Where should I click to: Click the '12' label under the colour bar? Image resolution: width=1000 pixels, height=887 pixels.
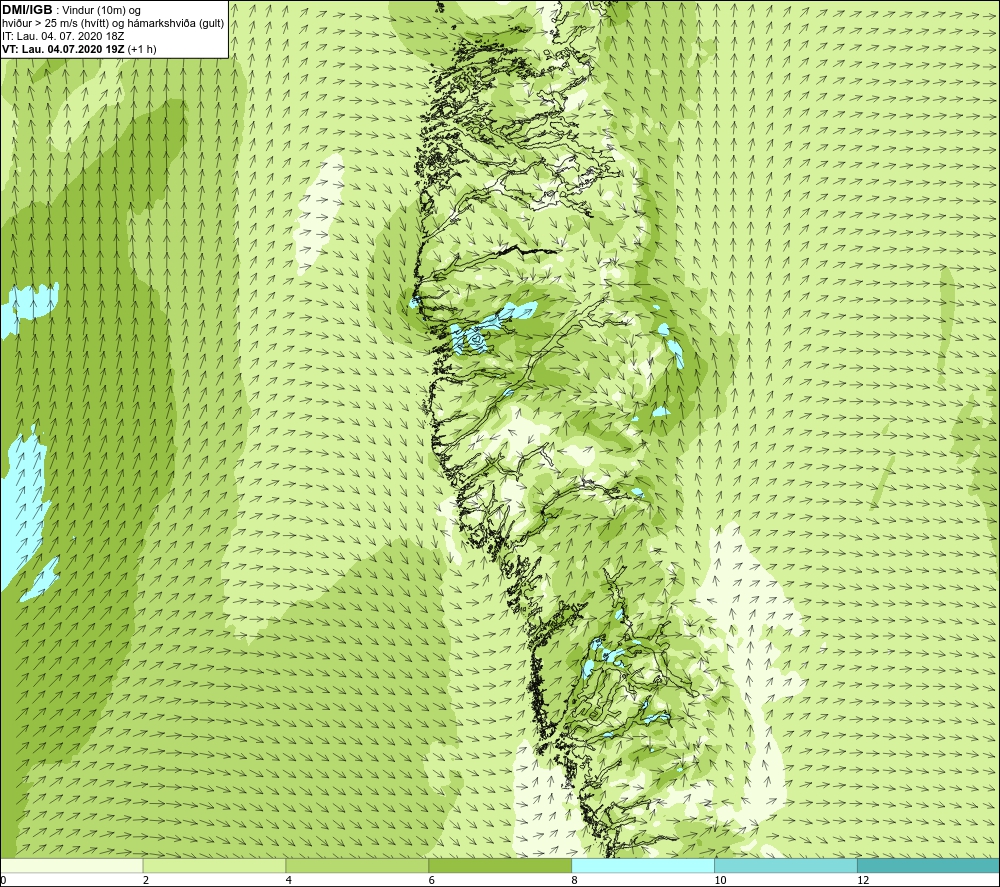tap(863, 881)
